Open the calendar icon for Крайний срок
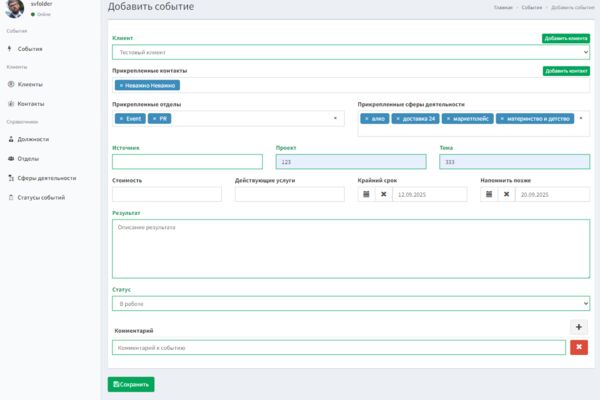600x400 pixels. click(366, 194)
